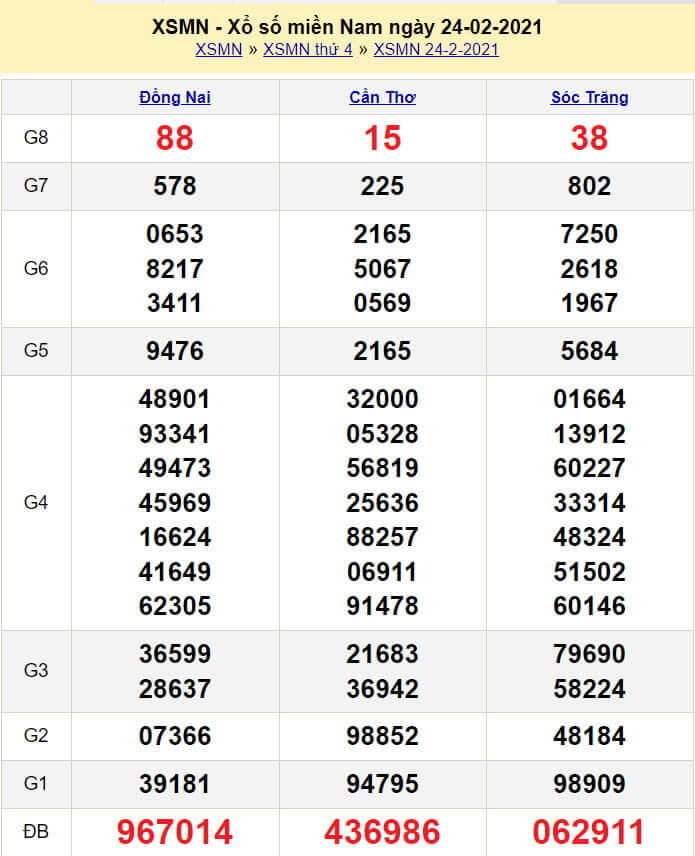This screenshot has width=695, height=856.
Task: Click G7 number 578
Action: pyautogui.click(x=175, y=186)
